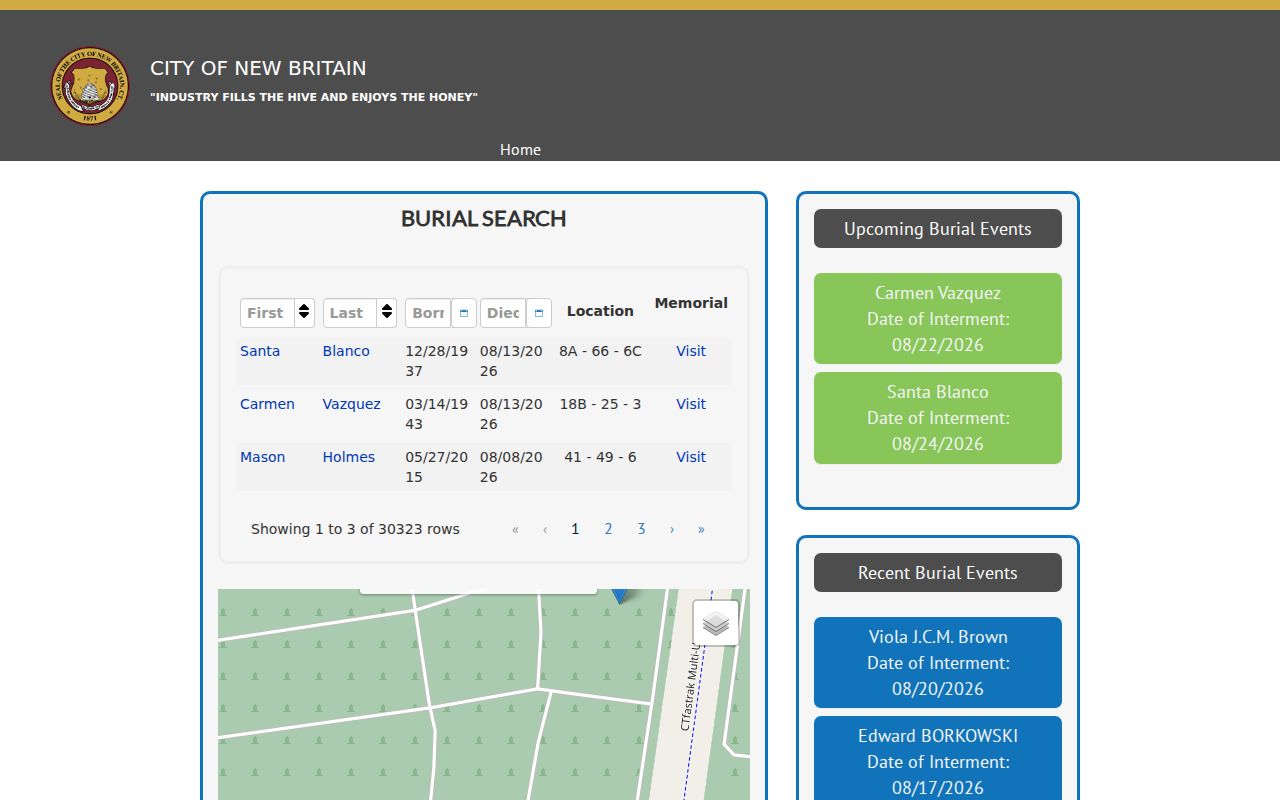This screenshot has height=800, width=1280.
Task: Click the City of New Britain title
Action: (258, 68)
